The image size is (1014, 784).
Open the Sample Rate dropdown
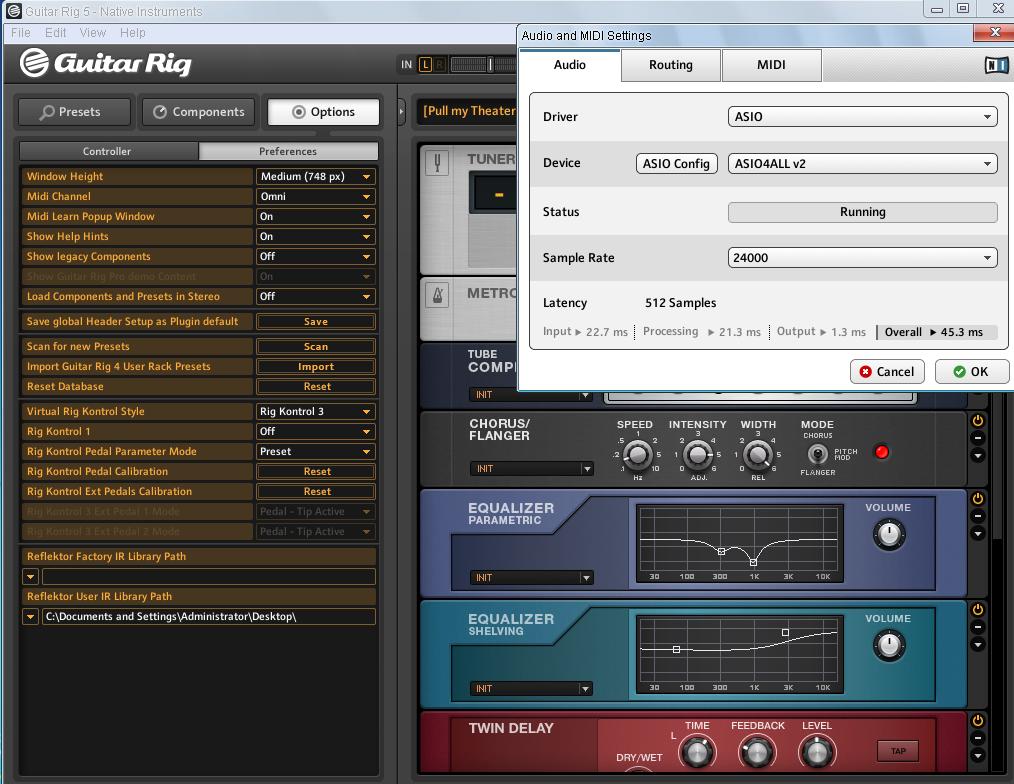click(x=862, y=258)
